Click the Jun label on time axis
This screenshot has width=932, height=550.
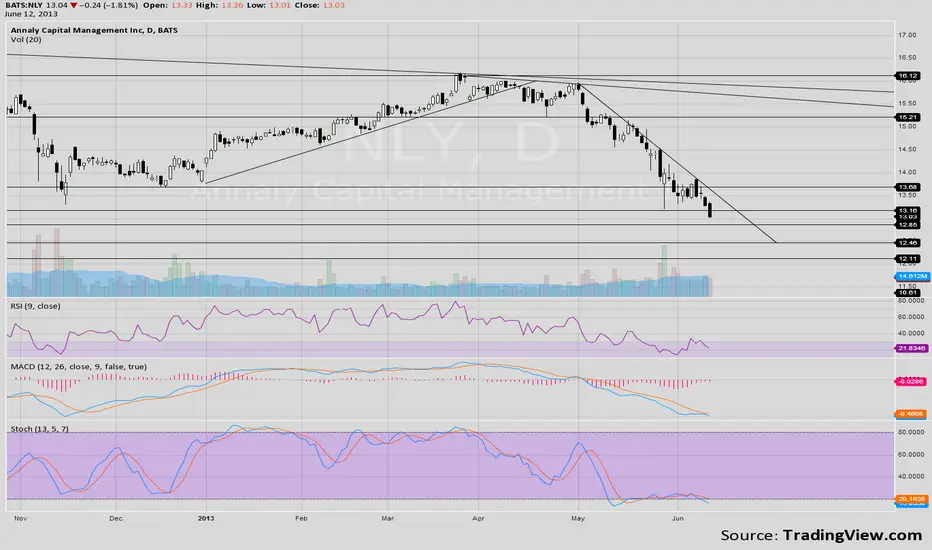click(678, 518)
